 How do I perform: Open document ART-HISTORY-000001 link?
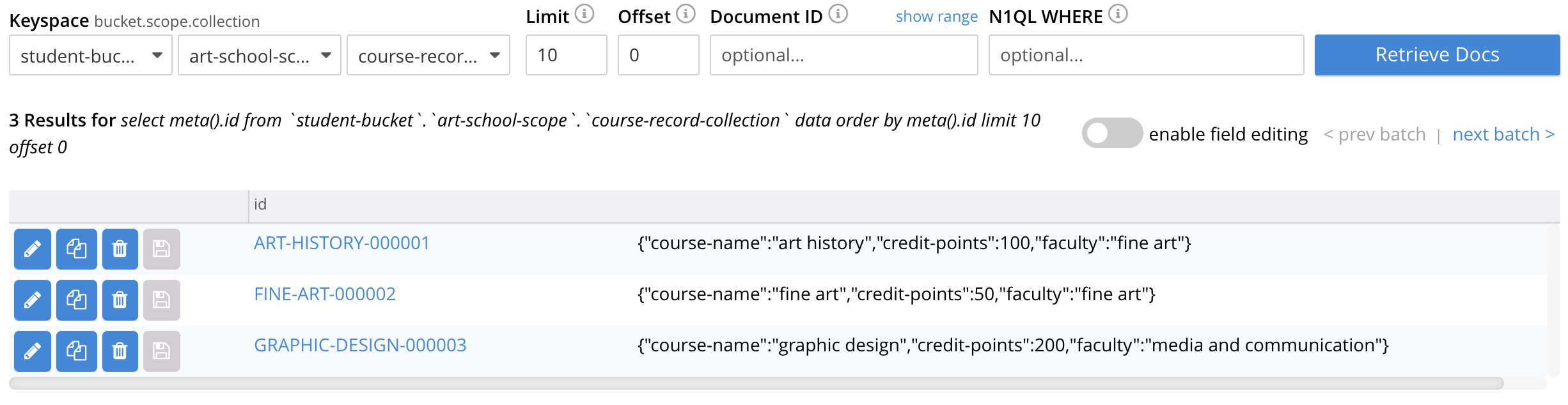click(x=341, y=243)
